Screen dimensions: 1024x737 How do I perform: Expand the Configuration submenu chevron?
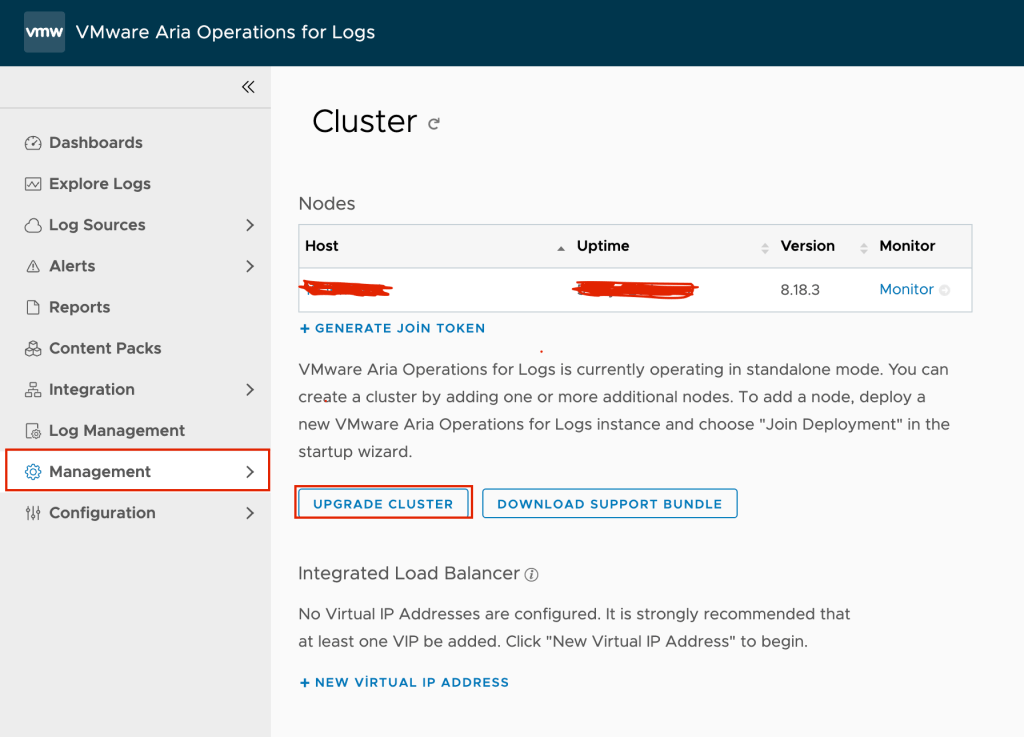pyautogui.click(x=250, y=512)
